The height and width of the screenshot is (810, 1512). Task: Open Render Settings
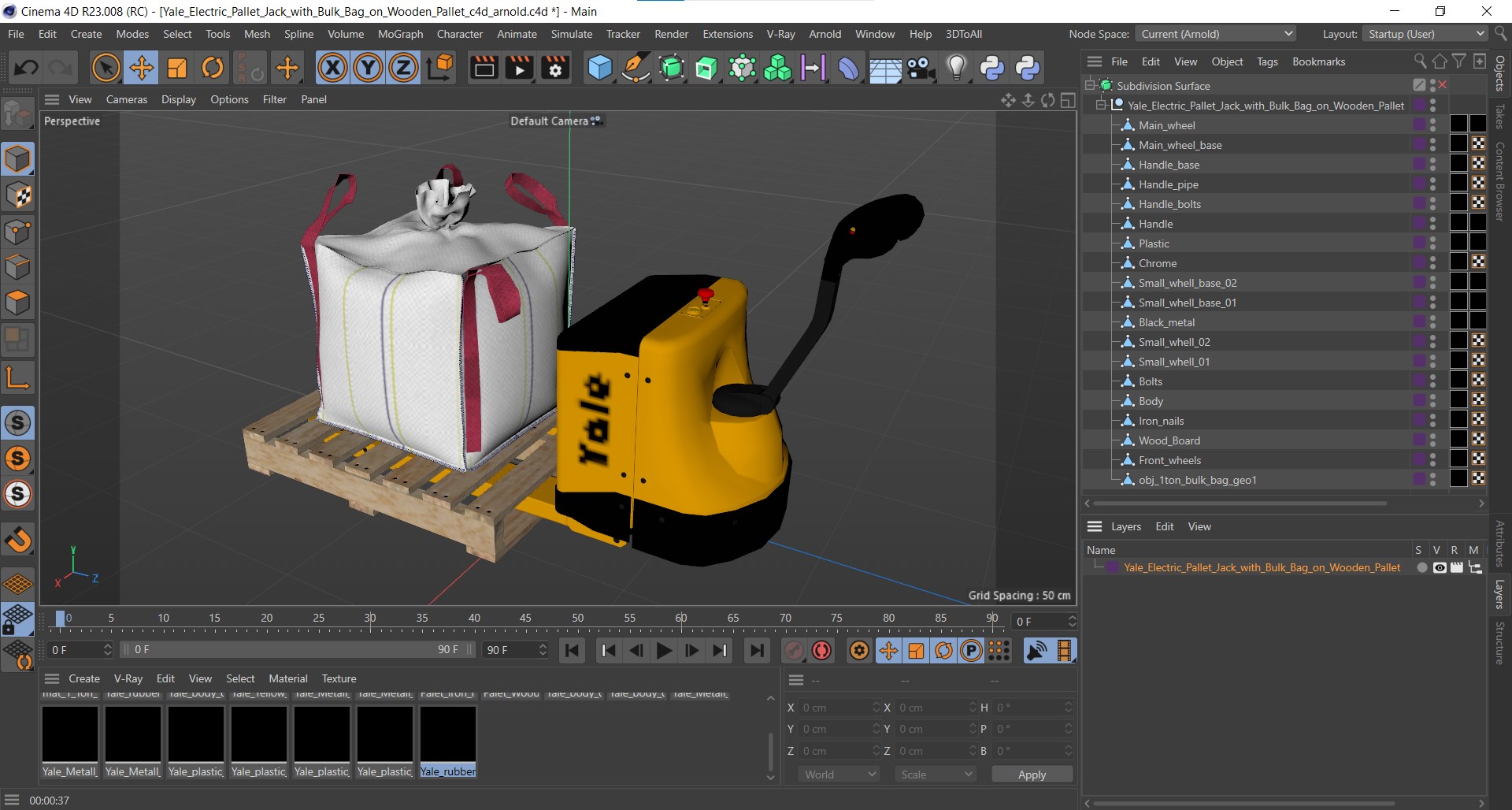click(555, 68)
